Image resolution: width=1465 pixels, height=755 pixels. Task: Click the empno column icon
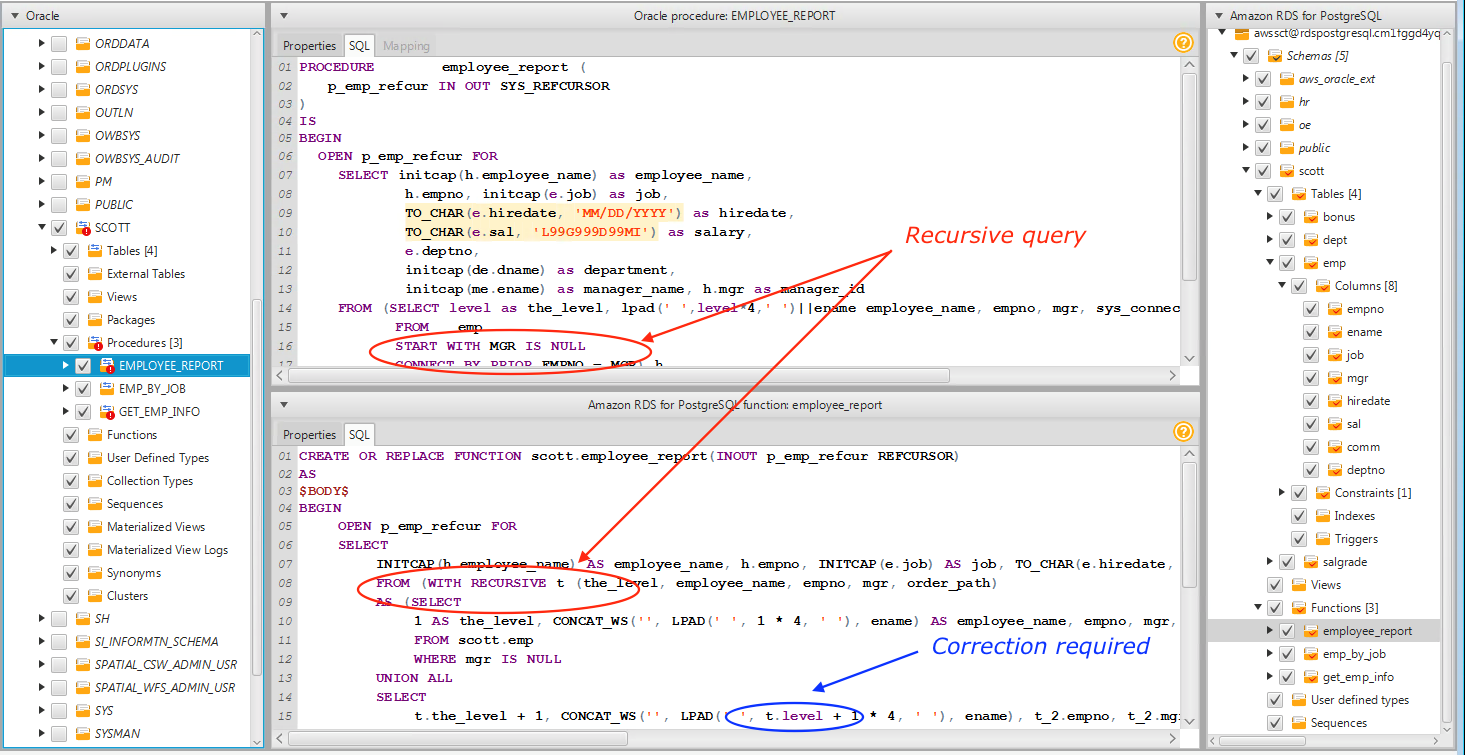pos(1335,309)
